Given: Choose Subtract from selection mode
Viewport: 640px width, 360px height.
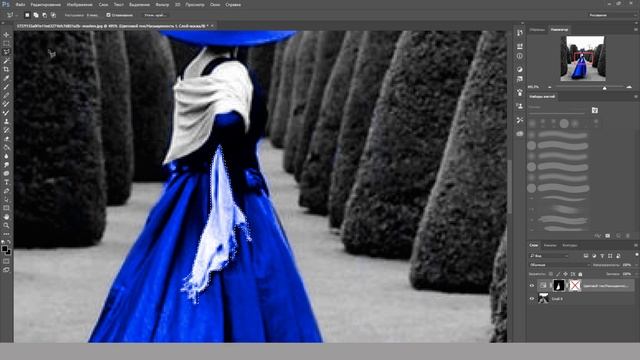Looking at the screenshot, I should tap(44, 15).
